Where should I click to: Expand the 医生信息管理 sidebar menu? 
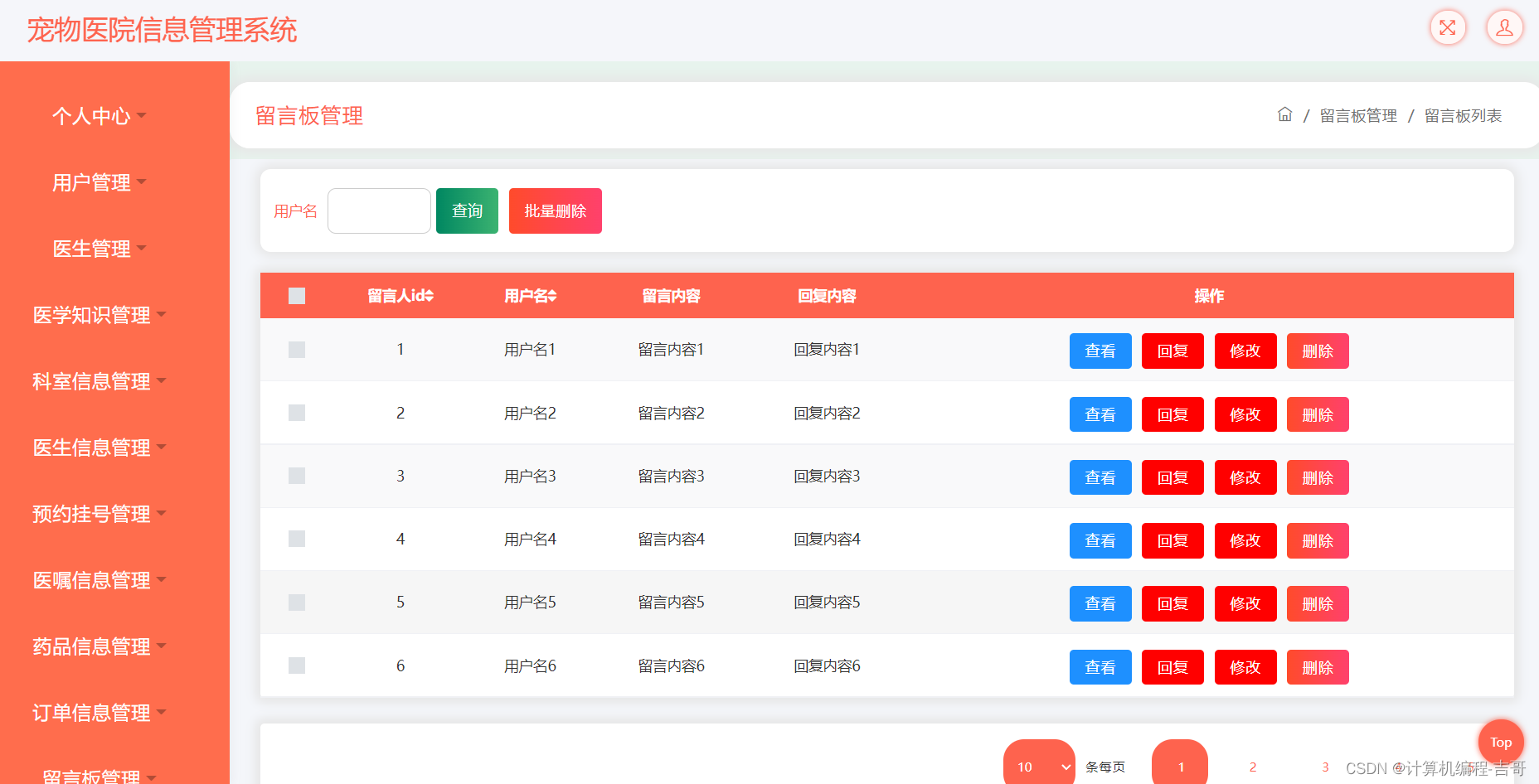coord(99,448)
